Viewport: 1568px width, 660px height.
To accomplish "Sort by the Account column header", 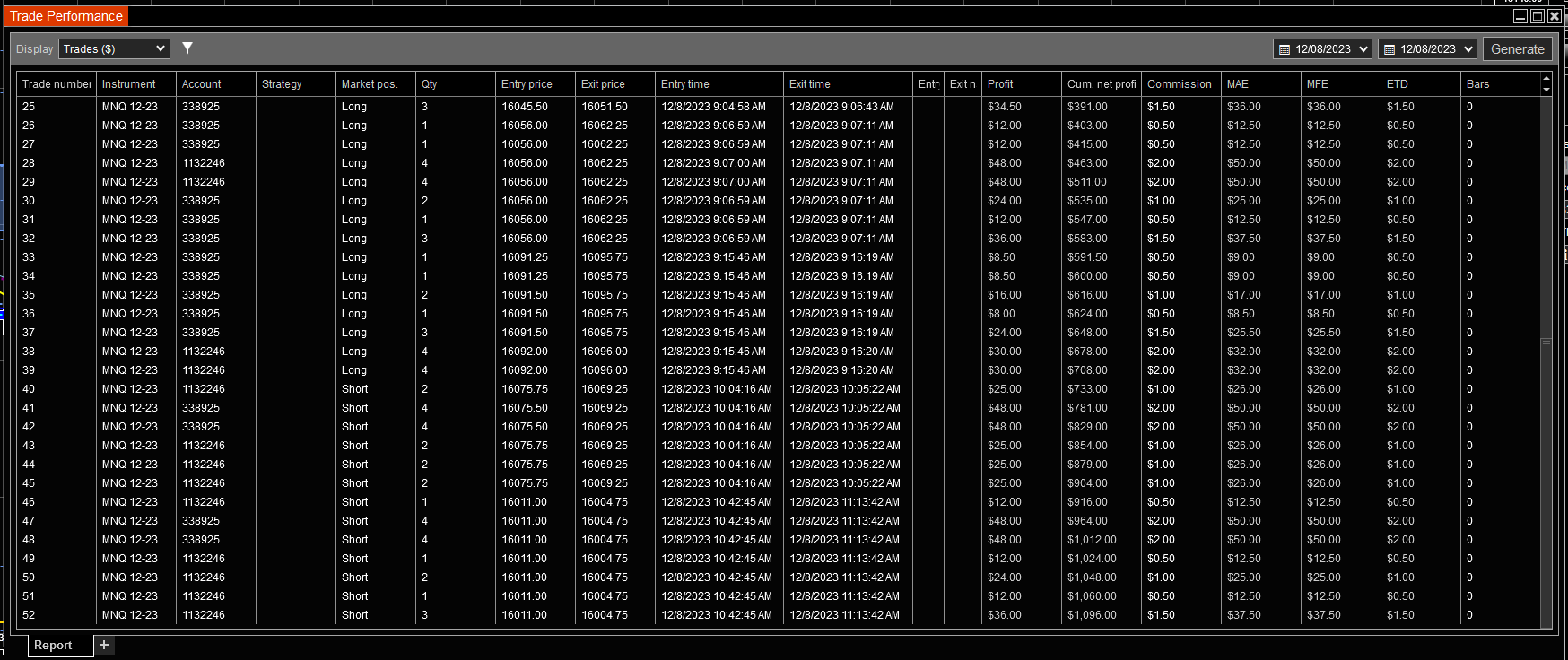I will pyautogui.click(x=216, y=84).
